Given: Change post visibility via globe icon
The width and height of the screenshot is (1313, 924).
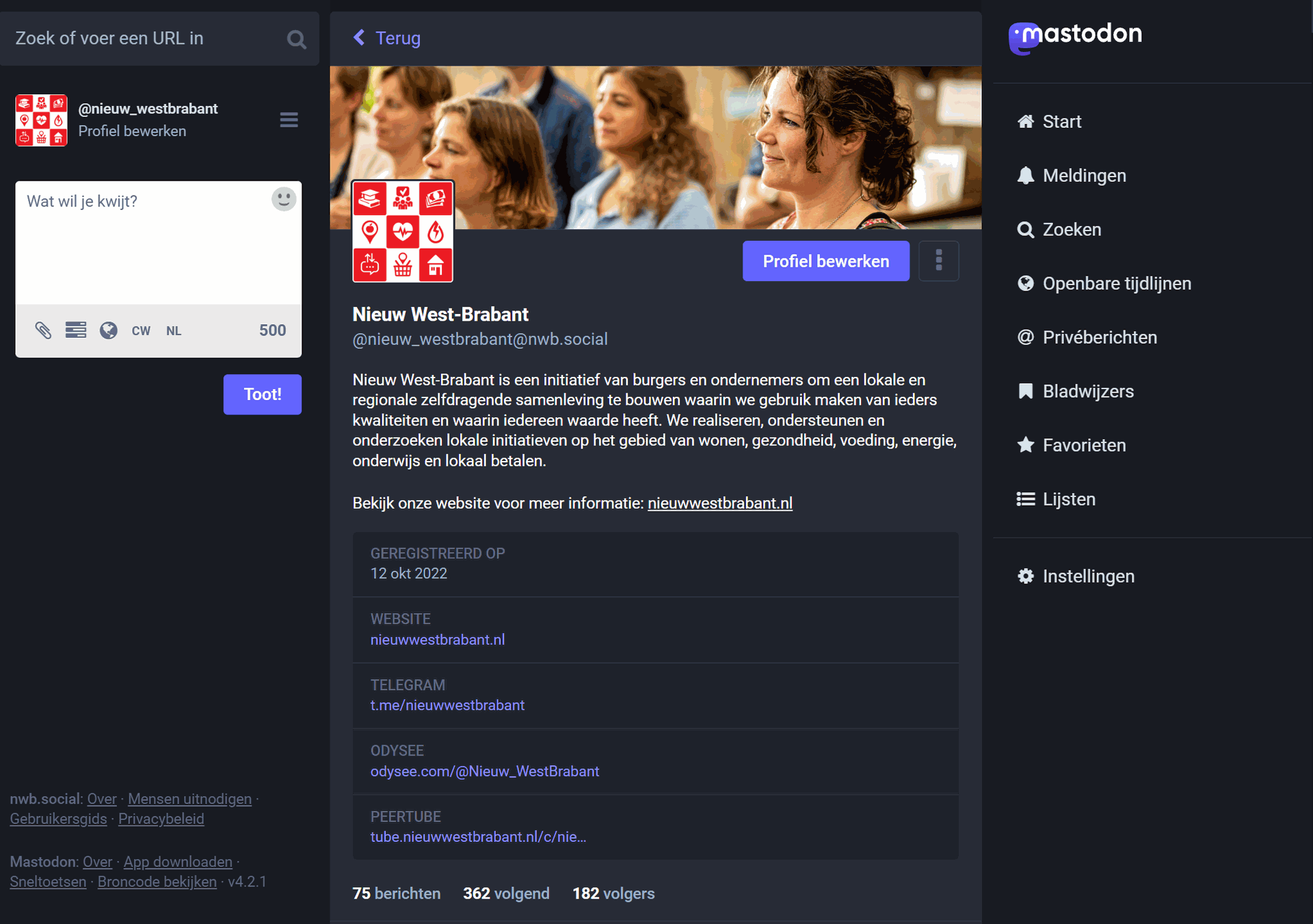Looking at the screenshot, I should tap(109, 330).
